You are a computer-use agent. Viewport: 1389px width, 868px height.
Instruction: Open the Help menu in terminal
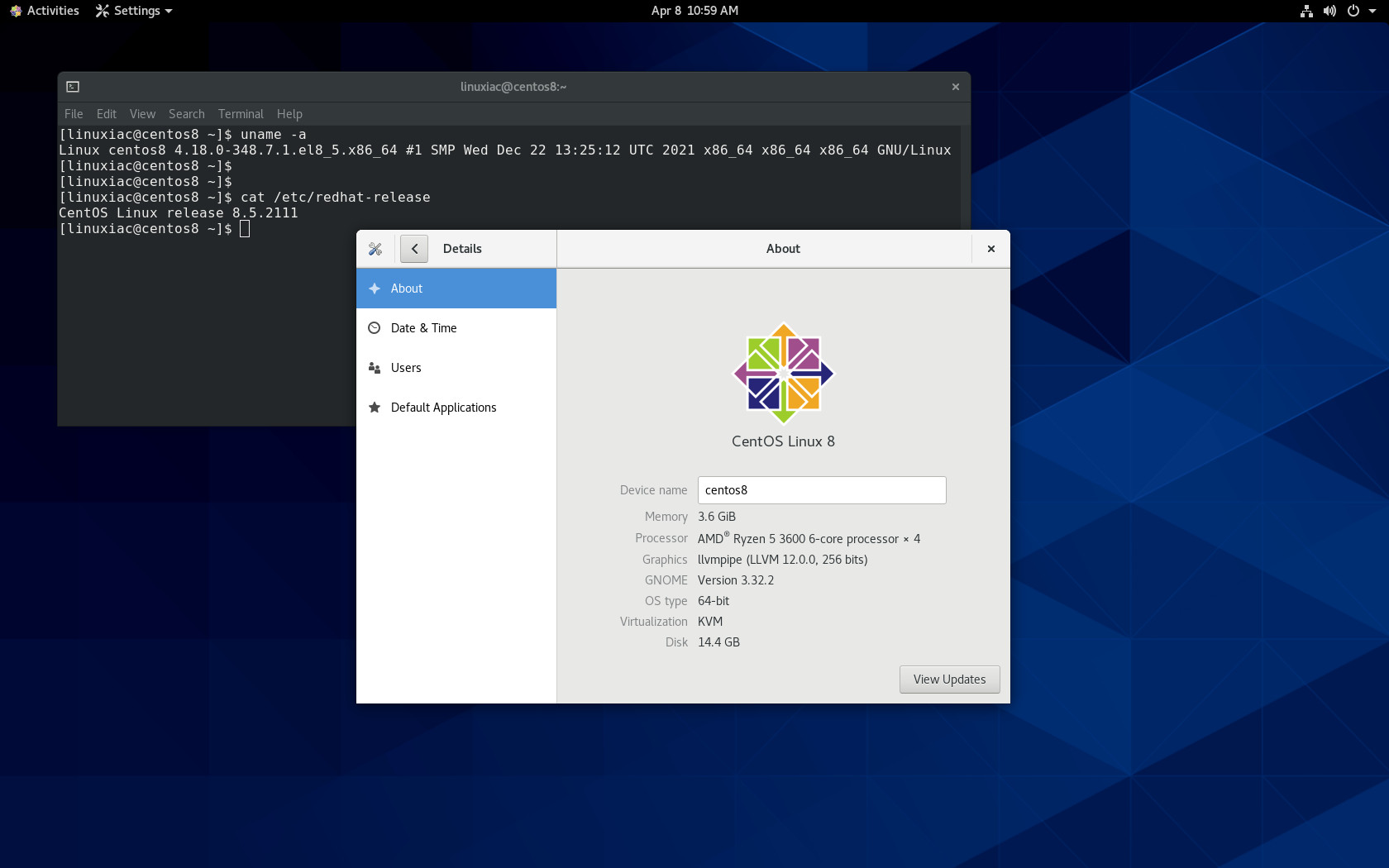(x=289, y=114)
